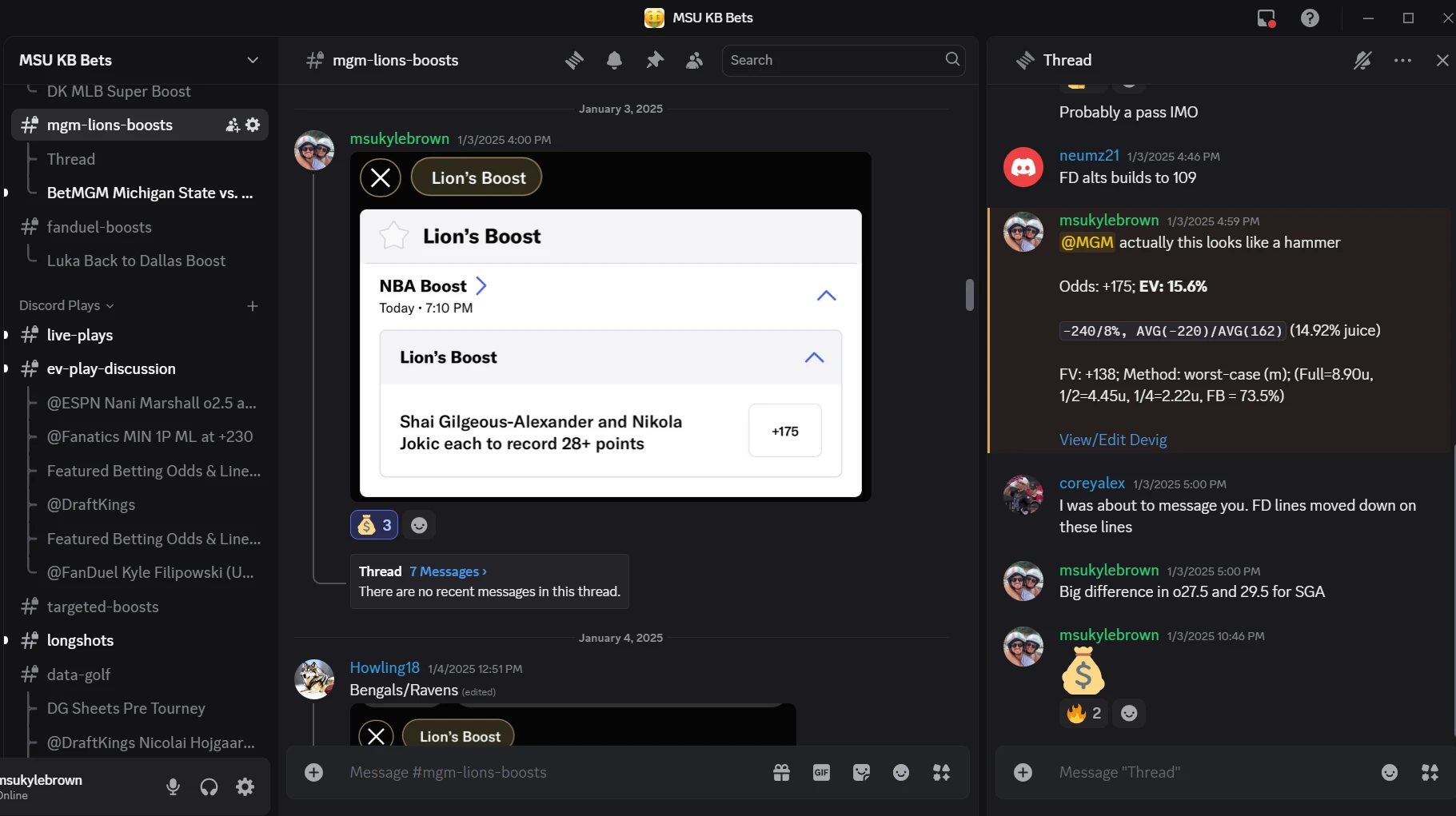The image size is (1456, 816).
Task: Add reaction under money bag message in thread
Action: point(1129,713)
